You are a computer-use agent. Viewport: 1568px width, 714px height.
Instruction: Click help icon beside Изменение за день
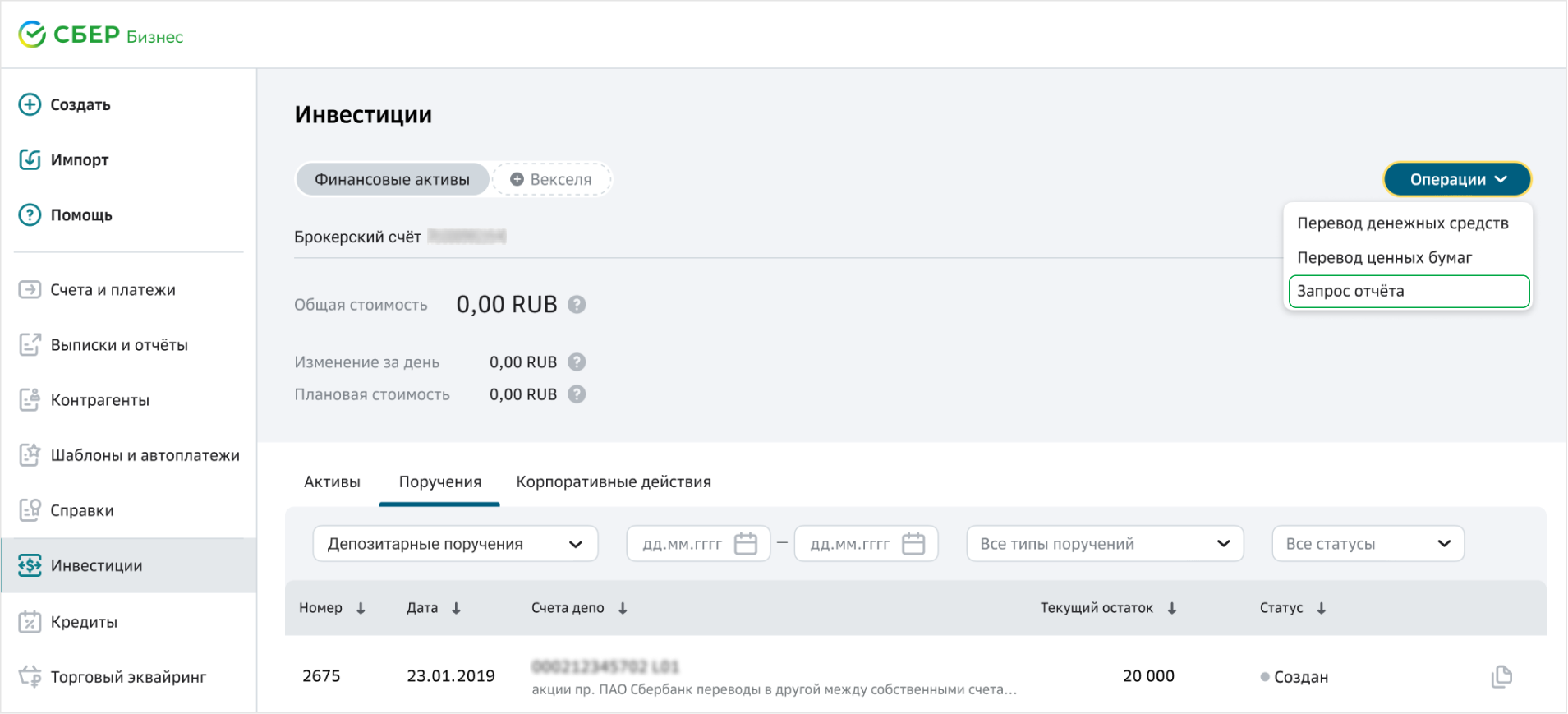pyautogui.click(x=577, y=362)
